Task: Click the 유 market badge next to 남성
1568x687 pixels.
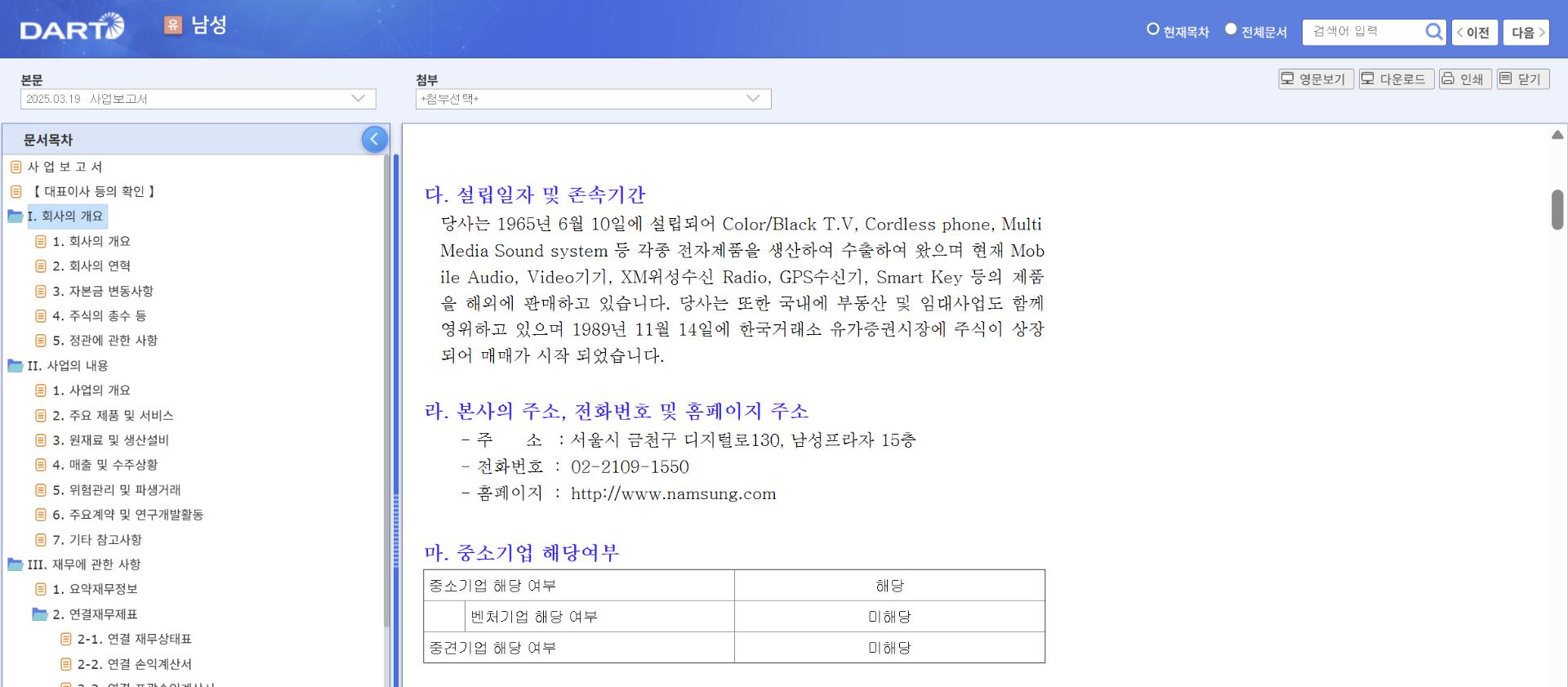Action: coord(172,25)
